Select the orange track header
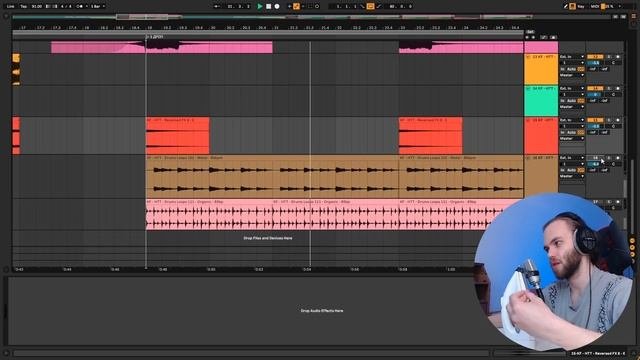 [541, 69]
